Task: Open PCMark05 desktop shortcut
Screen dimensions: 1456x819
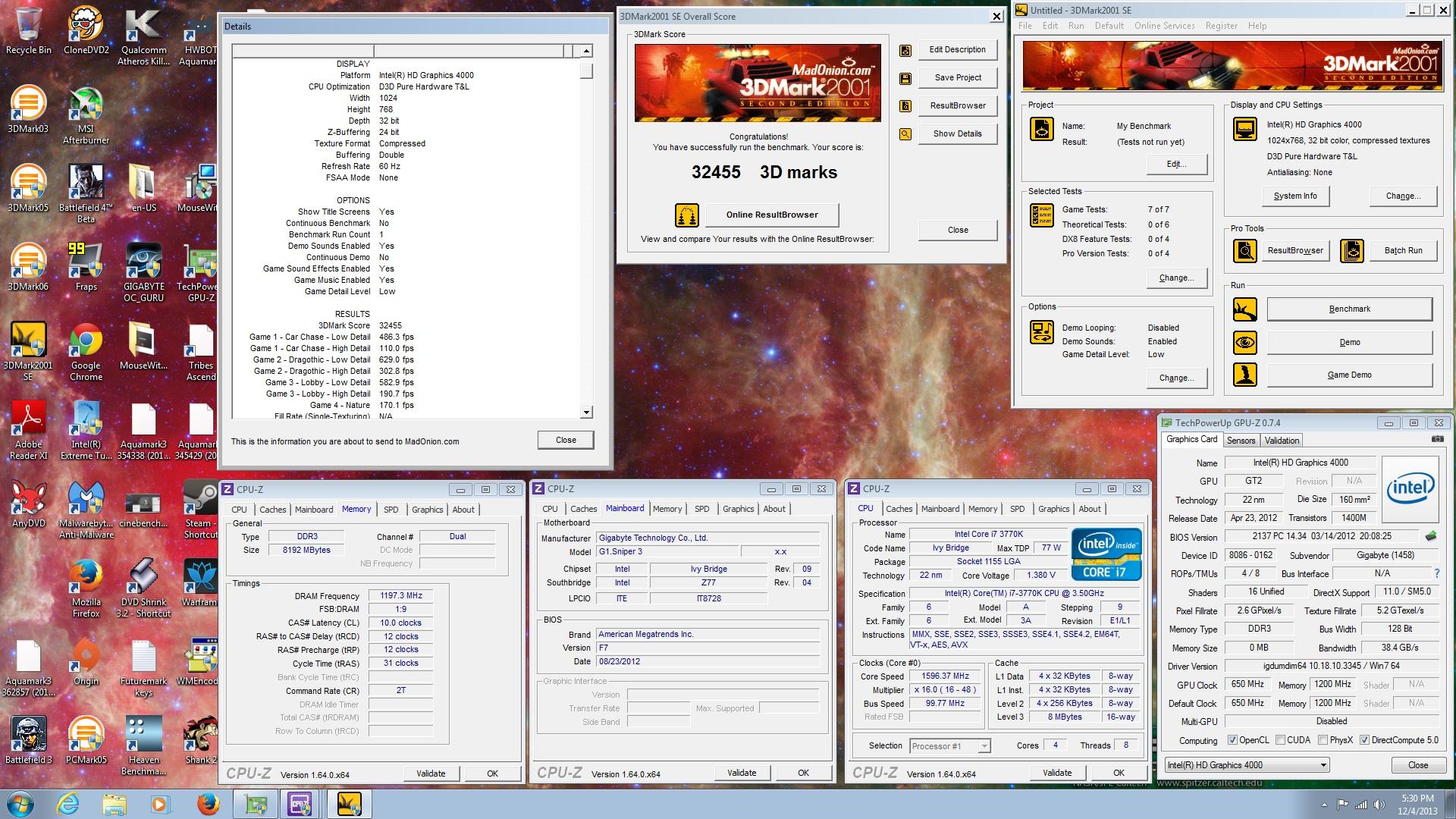Action: pyautogui.click(x=86, y=740)
